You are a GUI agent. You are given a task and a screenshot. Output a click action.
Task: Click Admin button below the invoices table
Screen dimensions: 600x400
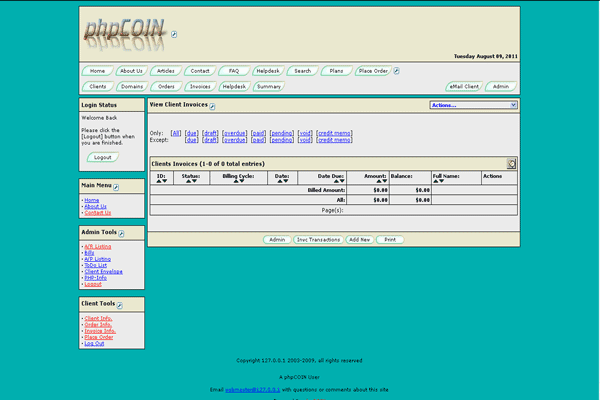[277, 240]
